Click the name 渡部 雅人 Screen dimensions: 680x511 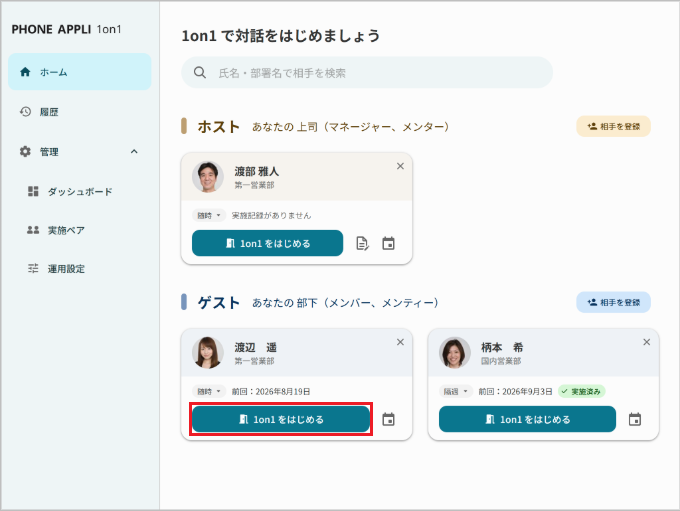click(x=256, y=171)
